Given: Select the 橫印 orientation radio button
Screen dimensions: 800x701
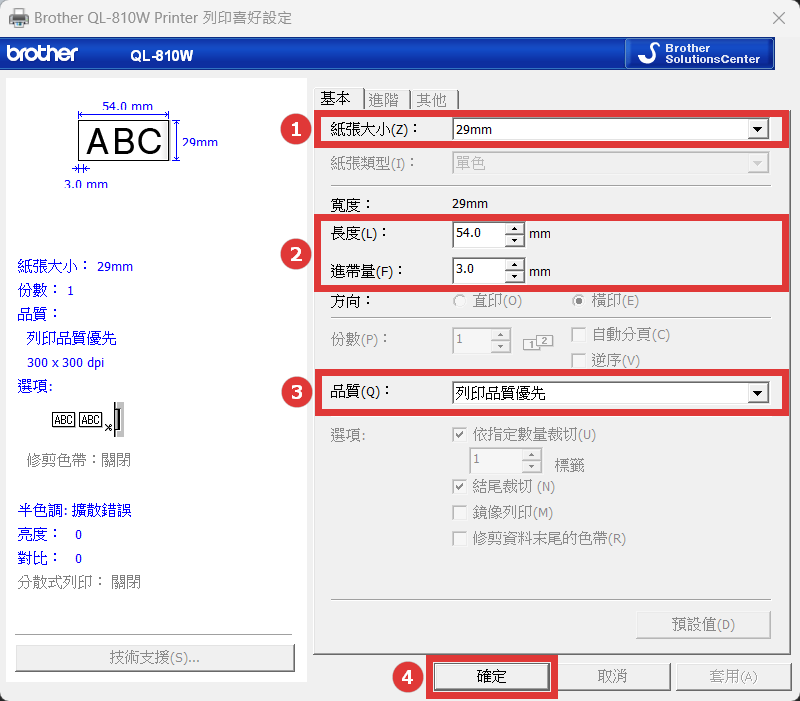Looking at the screenshot, I should tap(578, 301).
